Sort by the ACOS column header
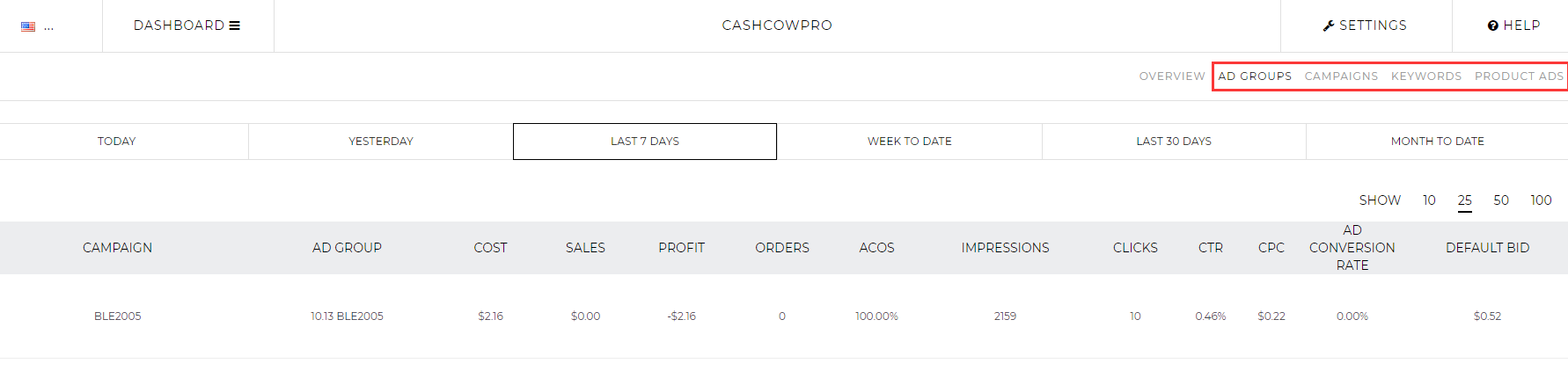The image size is (1568, 378). (876, 248)
